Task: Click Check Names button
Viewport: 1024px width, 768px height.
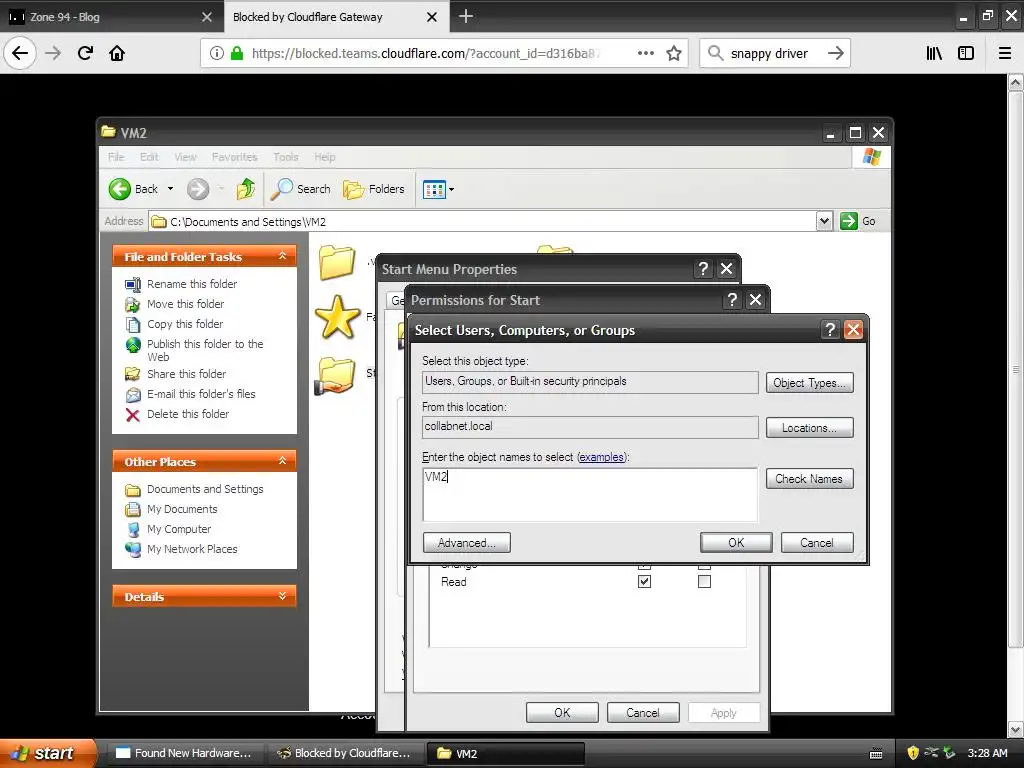Action: [809, 479]
